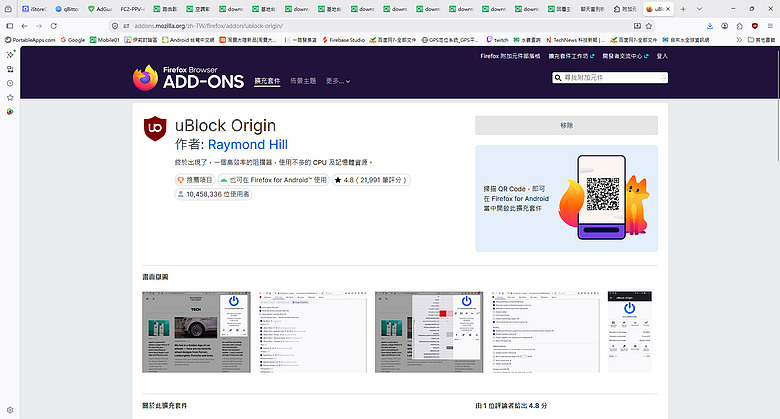Open a new tab with plus button
This screenshot has width=780, height=419.
click(683, 9)
